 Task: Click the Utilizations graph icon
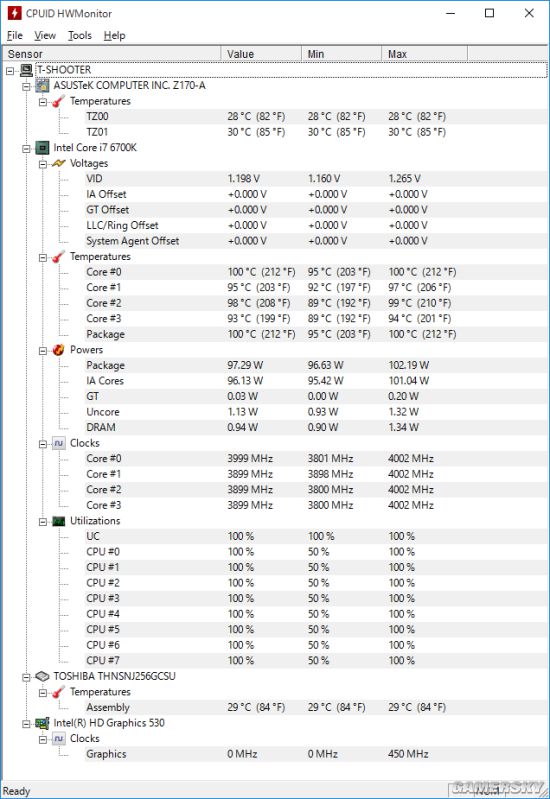[x=59, y=521]
